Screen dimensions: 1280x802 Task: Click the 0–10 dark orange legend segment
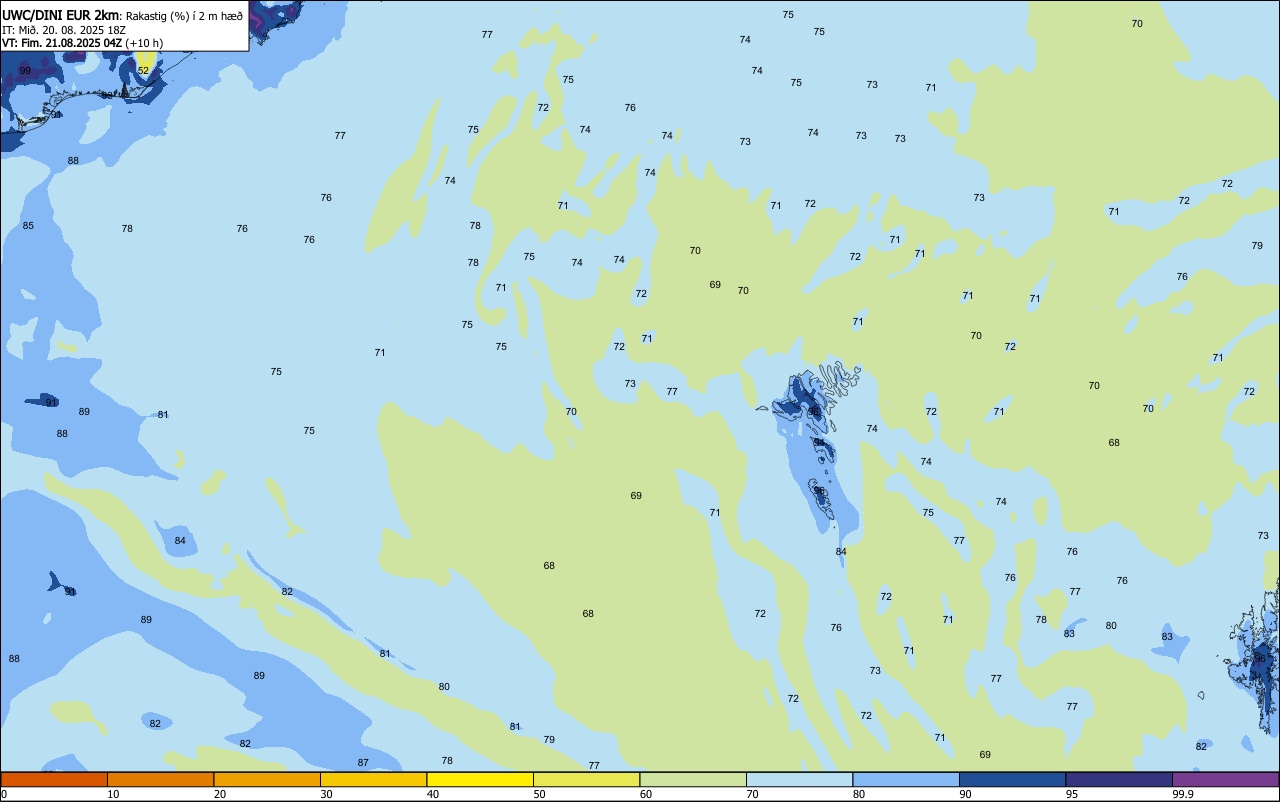(54, 779)
